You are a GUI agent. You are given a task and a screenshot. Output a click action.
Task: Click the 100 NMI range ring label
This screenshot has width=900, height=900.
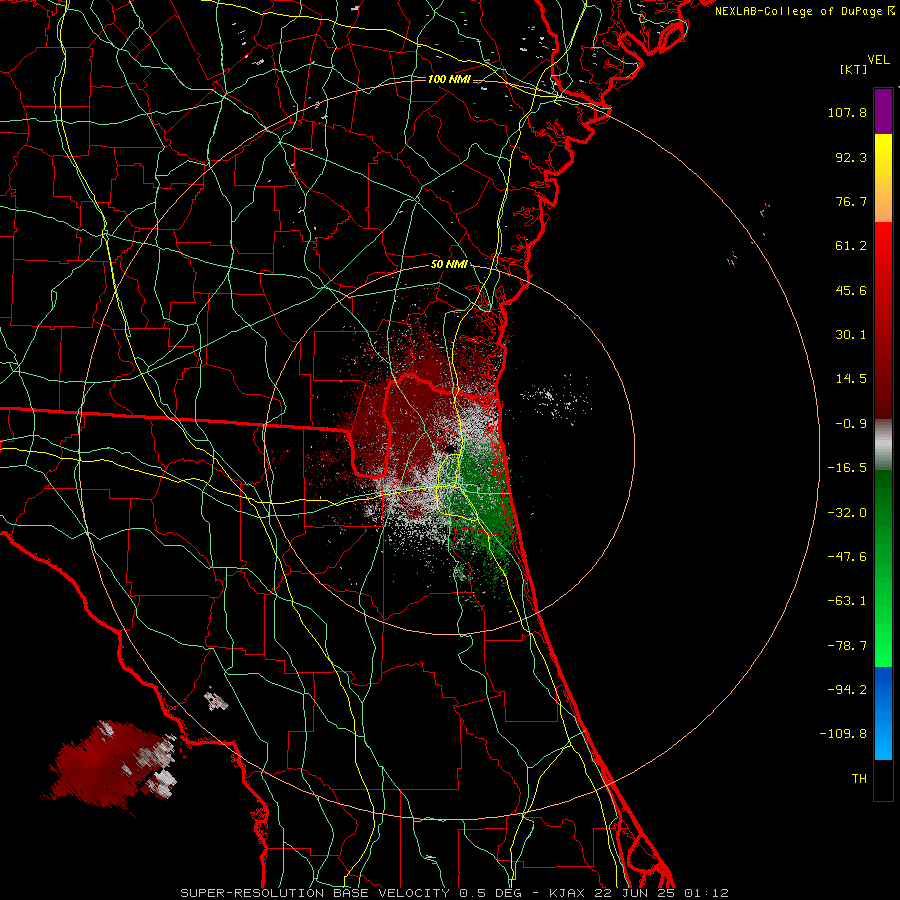point(449,79)
